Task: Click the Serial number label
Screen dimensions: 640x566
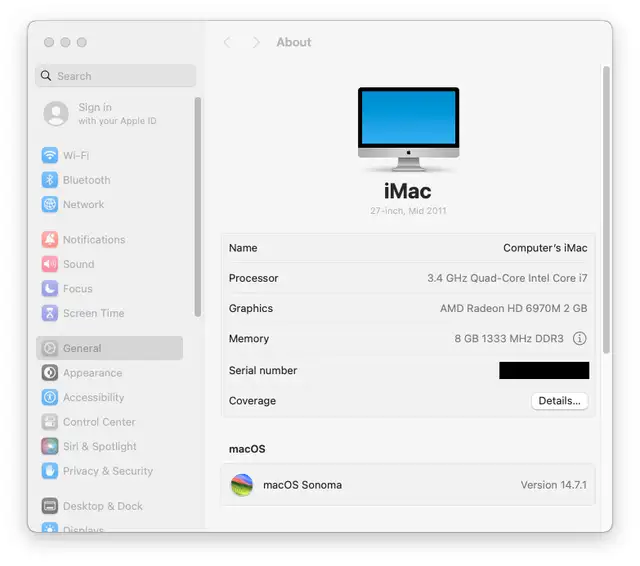Action: coord(263,371)
